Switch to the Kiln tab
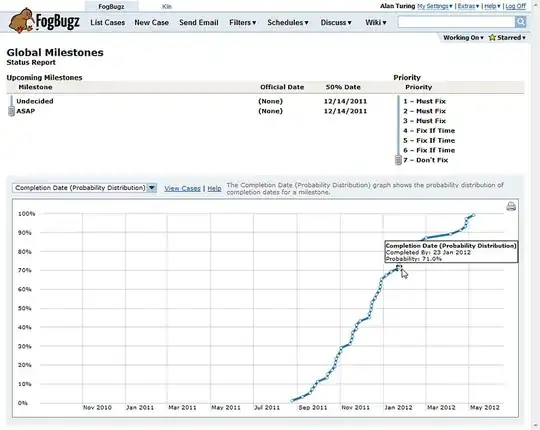This screenshot has height=430, width=540. tap(167, 6)
